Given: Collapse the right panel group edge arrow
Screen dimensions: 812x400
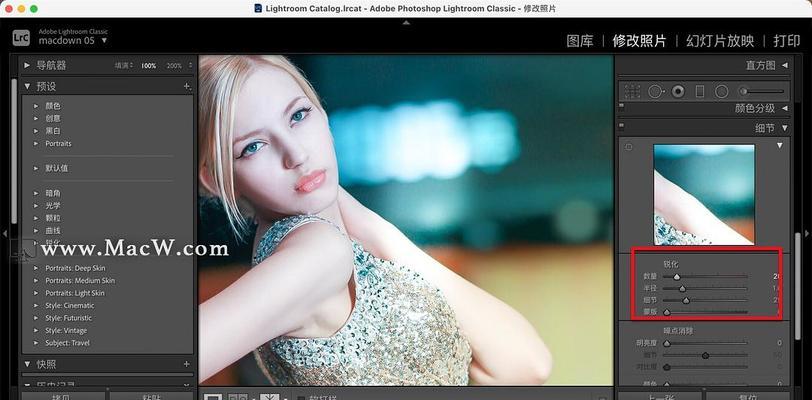Looking at the screenshot, I should (807, 234).
